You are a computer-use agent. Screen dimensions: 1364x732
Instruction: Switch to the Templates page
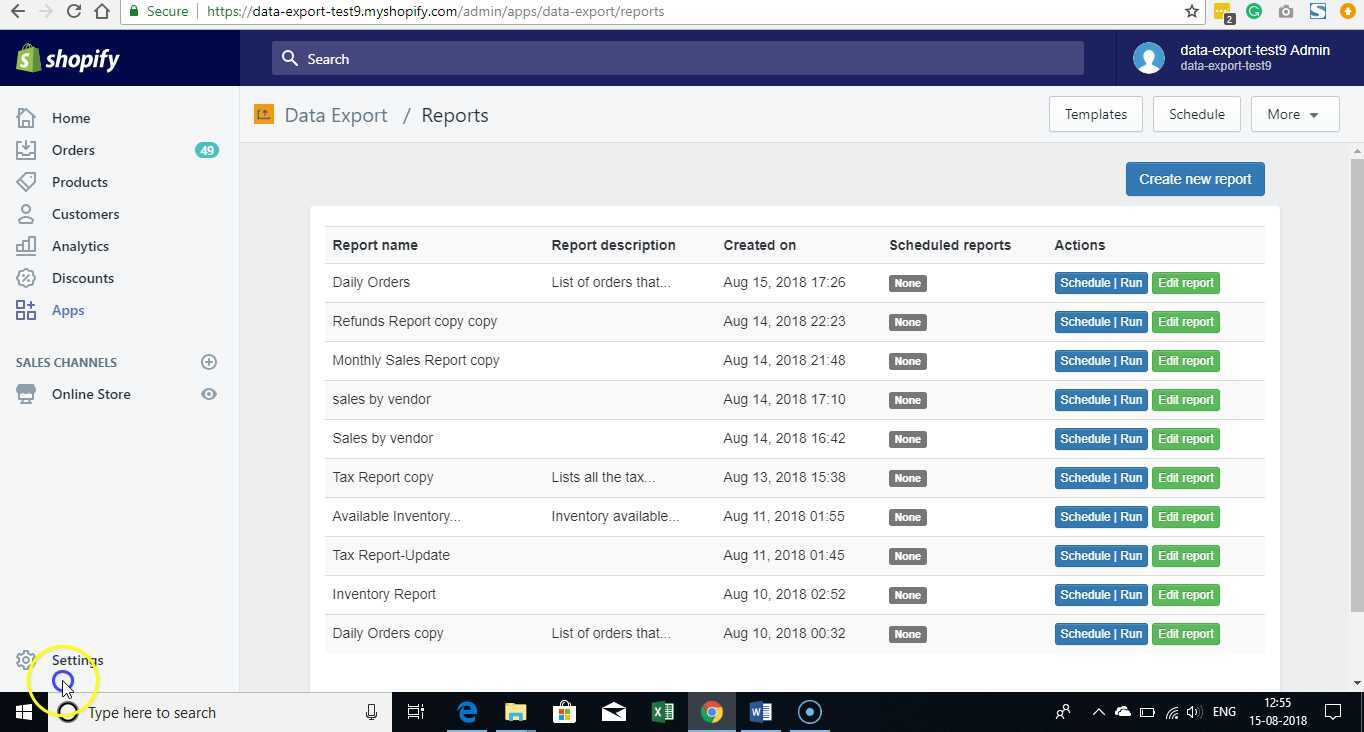(x=1095, y=113)
